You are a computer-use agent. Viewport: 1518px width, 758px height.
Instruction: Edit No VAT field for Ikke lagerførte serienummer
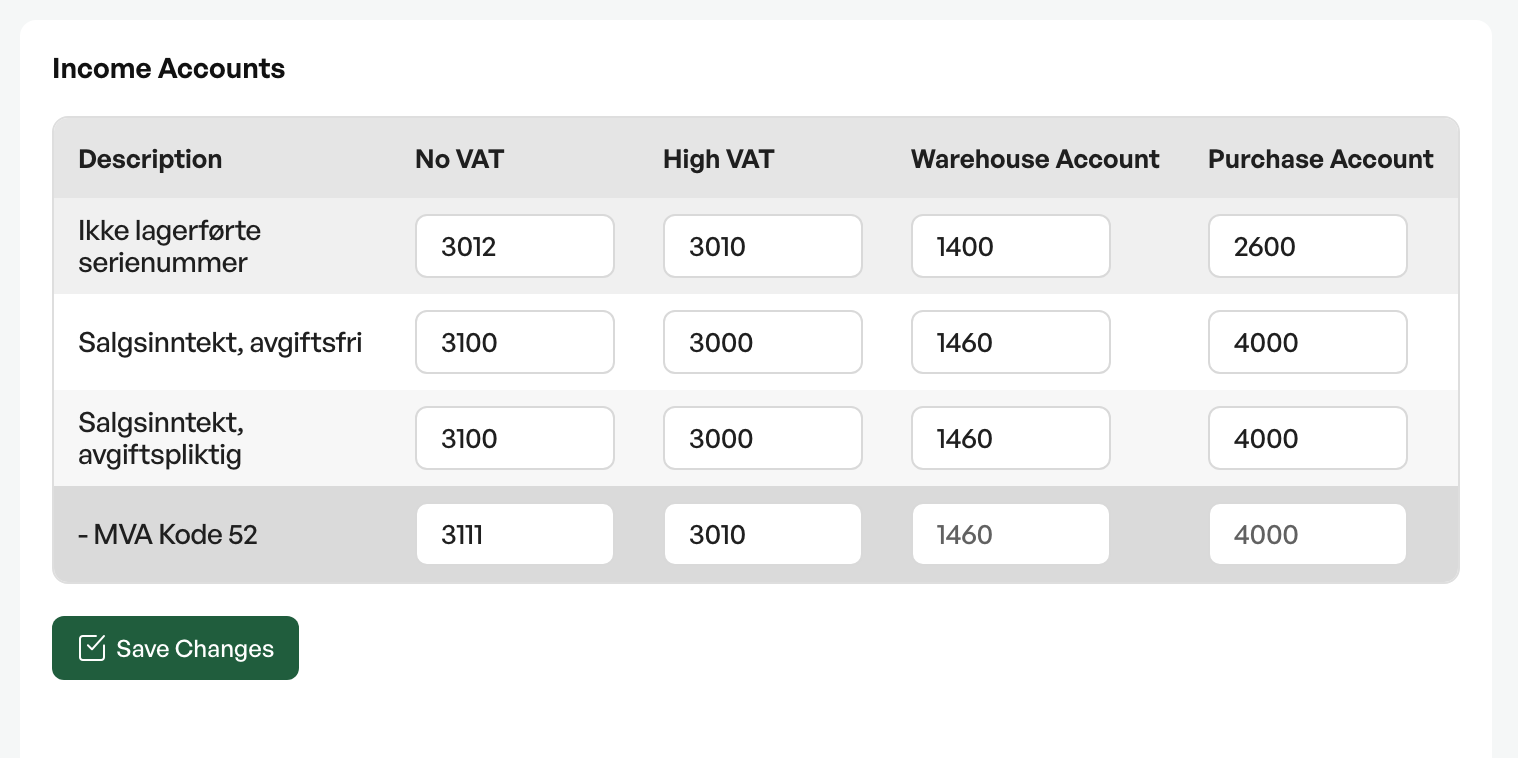click(x=515, y=246)
